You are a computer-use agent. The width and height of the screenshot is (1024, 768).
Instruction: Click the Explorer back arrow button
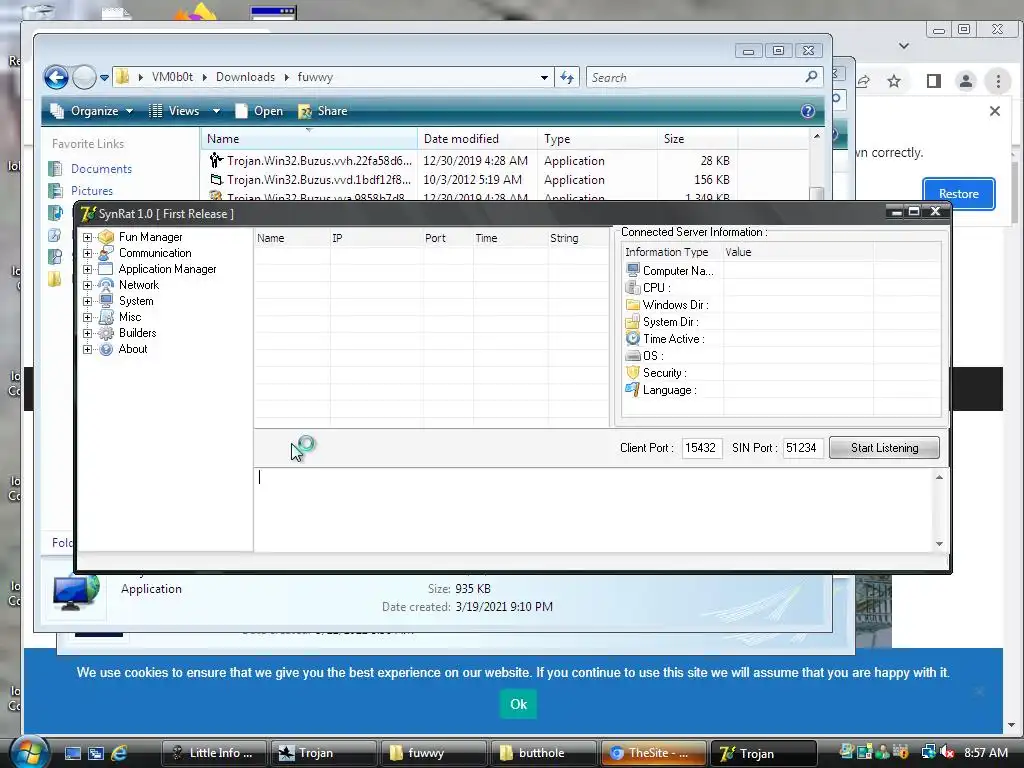[56, 78]
